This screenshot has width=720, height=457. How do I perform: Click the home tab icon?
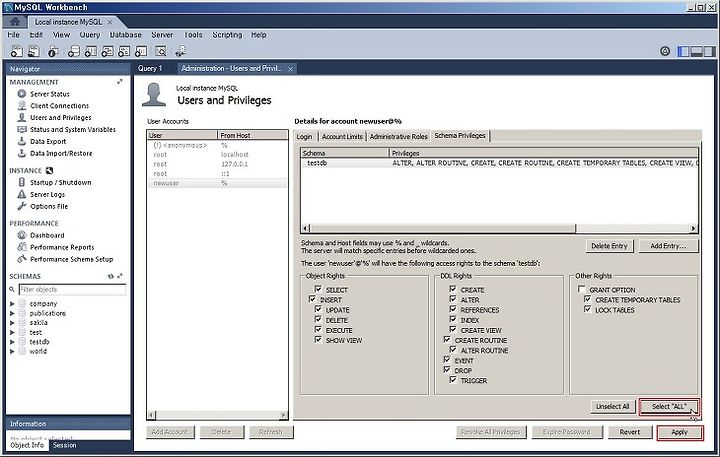pyautogui.click(x=15, y=22)
